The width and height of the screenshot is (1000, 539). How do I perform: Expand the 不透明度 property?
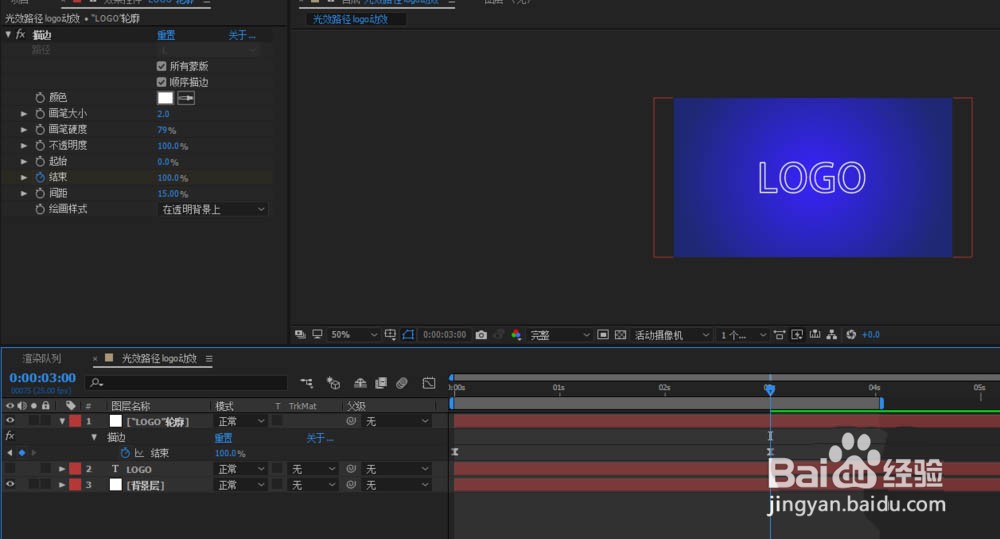click(x=24, y=145)
